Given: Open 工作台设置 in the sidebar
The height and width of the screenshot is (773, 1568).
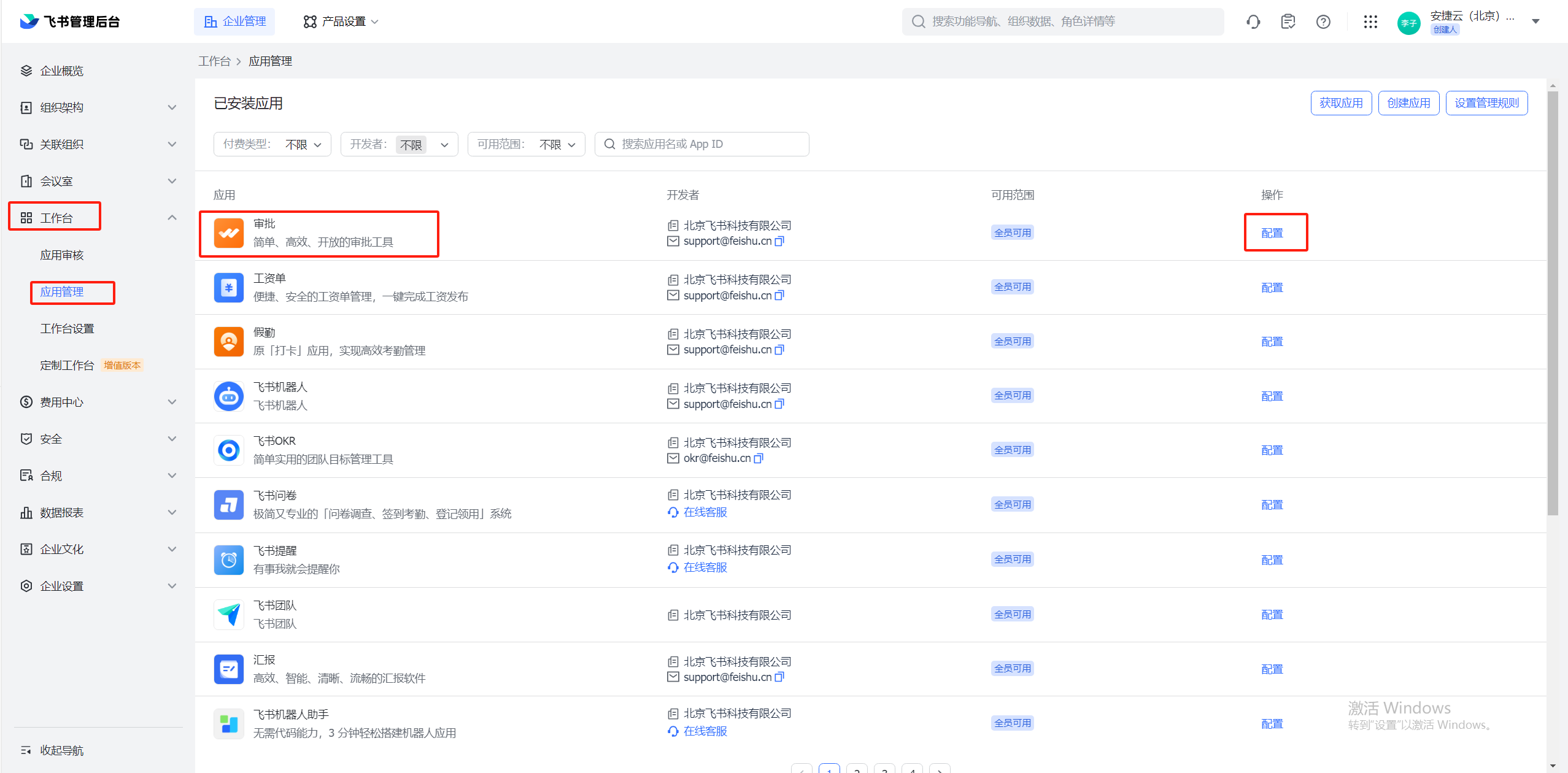Looking at the screenshot, I should pos(68,329).
